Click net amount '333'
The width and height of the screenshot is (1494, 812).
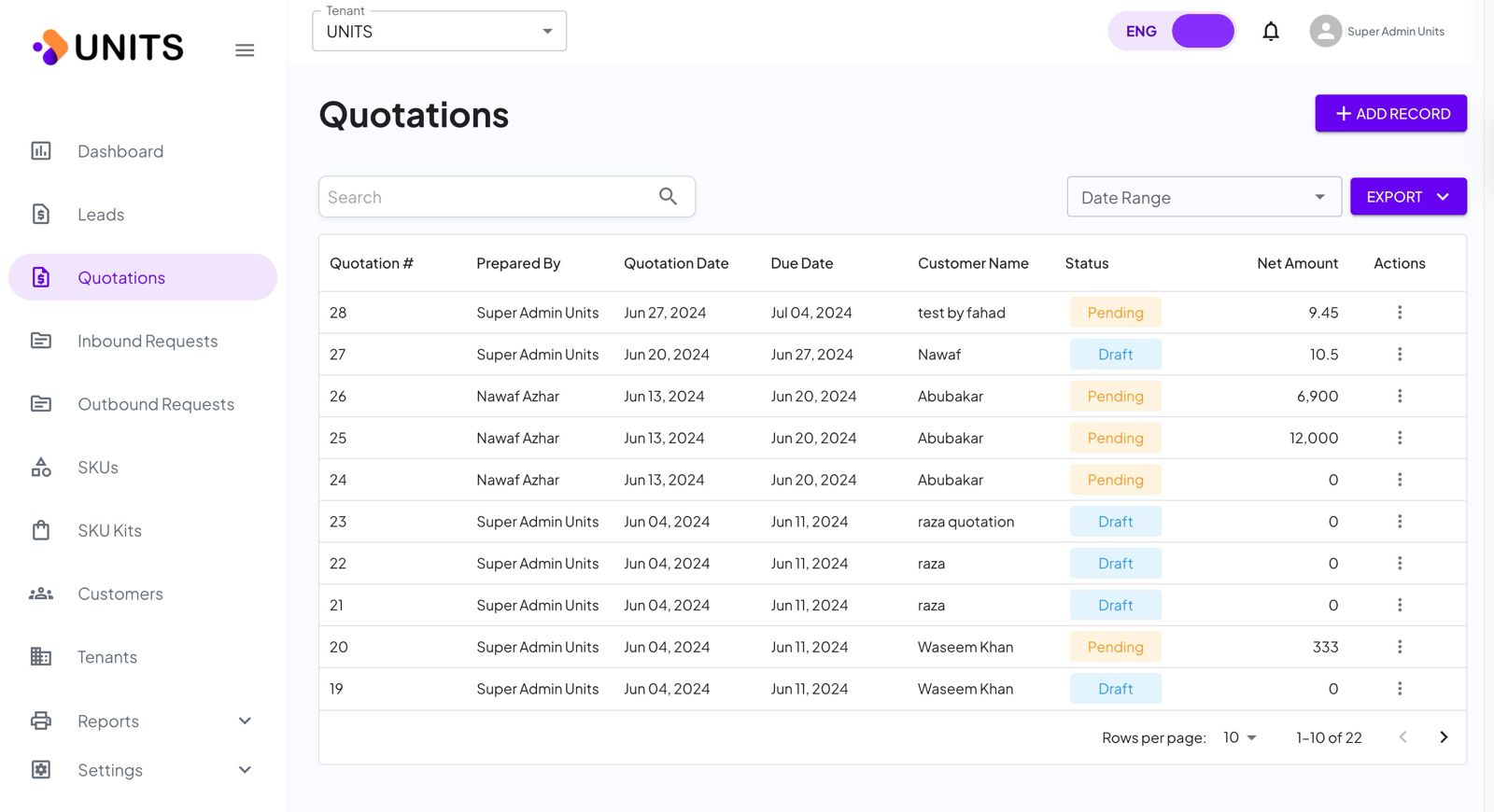click(x=1326, y=647)
